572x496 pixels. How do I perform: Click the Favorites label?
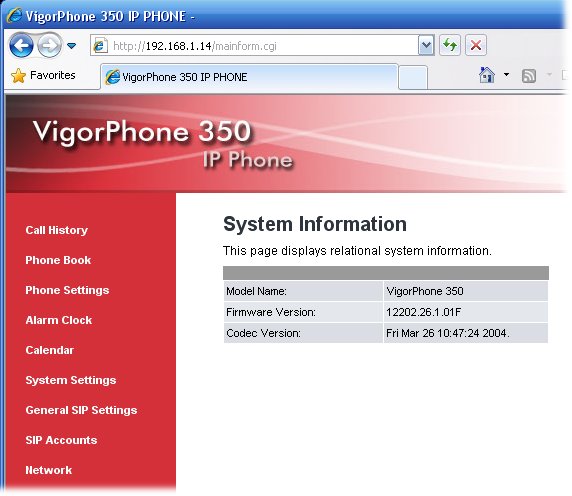pyautogui.click(x=53, y=75)
